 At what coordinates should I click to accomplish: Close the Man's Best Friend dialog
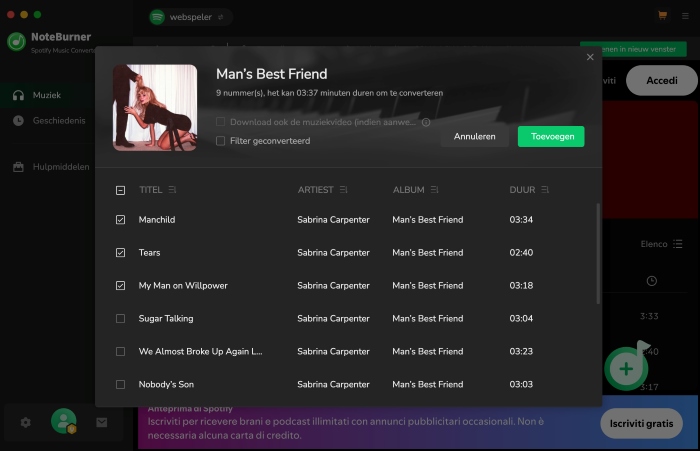pyautogui.click(x=590, y=57)
